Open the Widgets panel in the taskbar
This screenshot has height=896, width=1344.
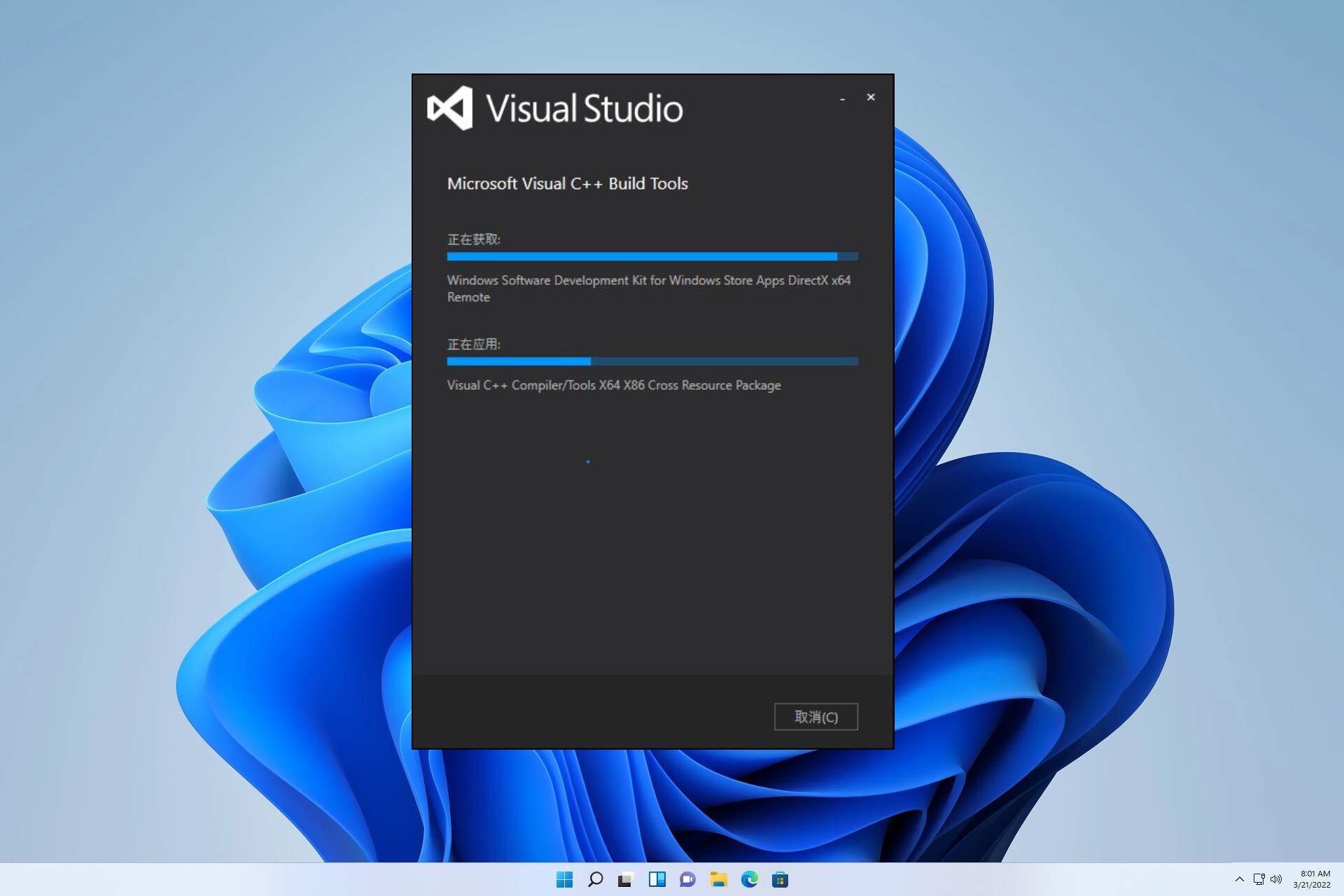click(x=657, y=879)
